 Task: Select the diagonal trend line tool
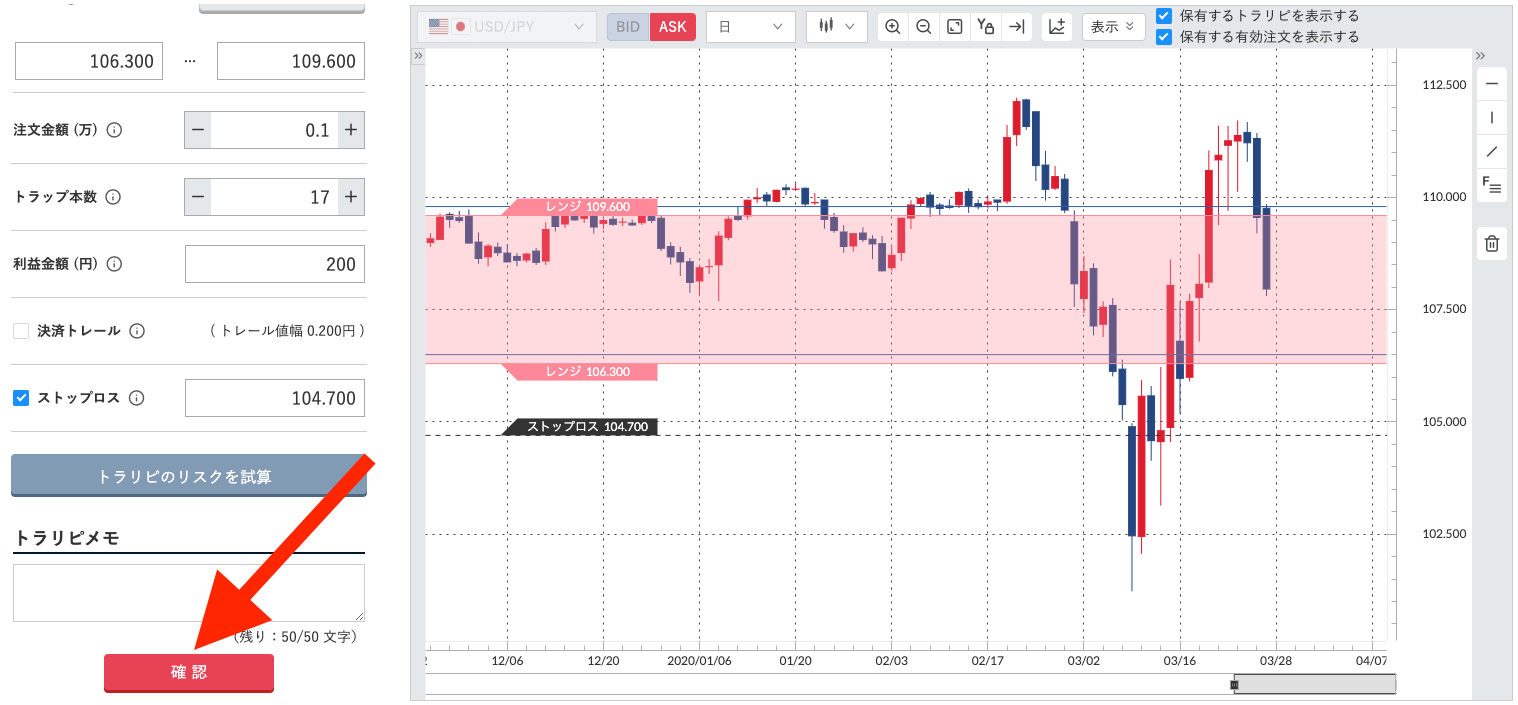pyautogui.click(x=1492, y=152)
